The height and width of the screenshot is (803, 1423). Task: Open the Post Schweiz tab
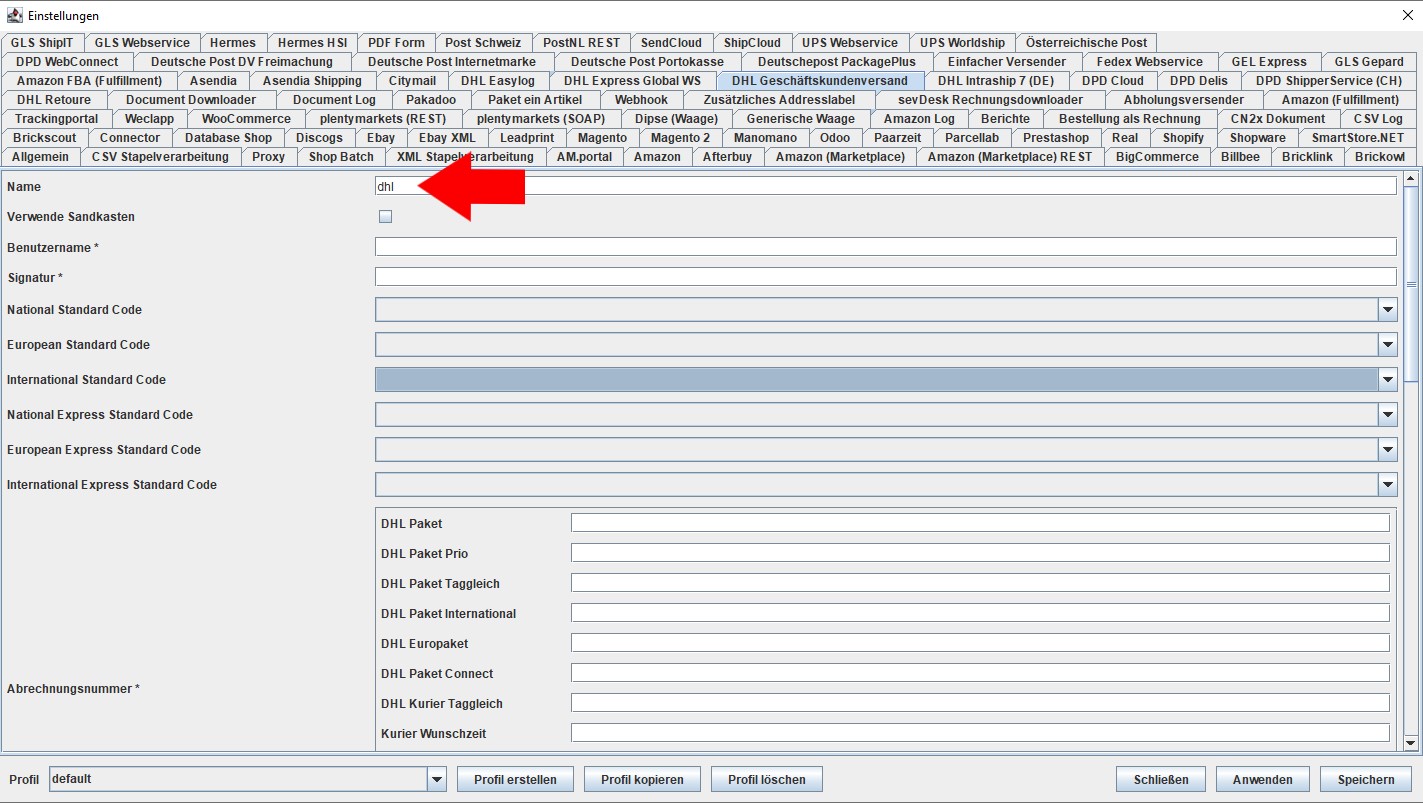click(483, 43)
